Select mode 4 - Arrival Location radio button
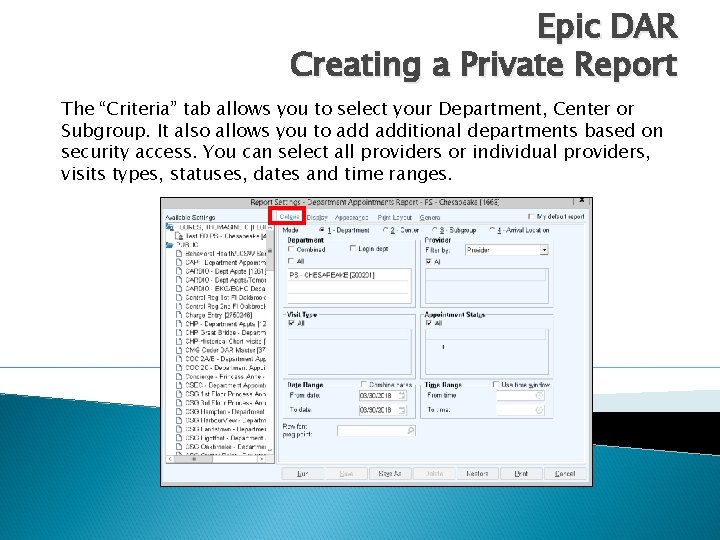Viewport: 720px width, 540px height. 493,230
